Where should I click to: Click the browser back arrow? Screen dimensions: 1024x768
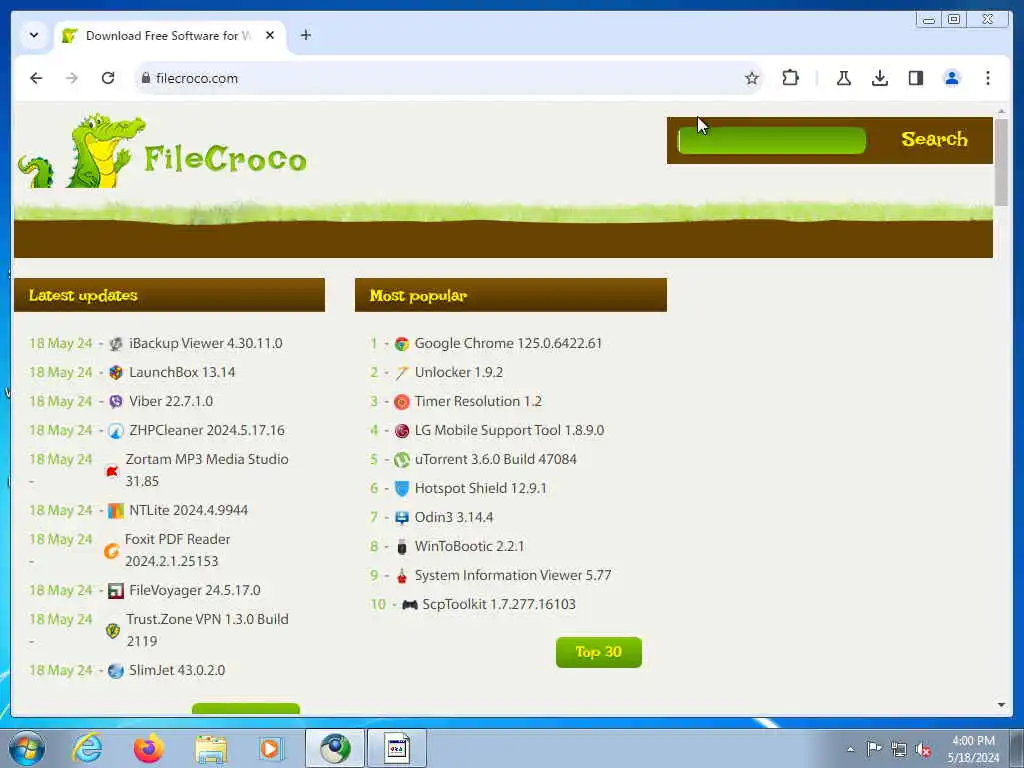point(36,78)
